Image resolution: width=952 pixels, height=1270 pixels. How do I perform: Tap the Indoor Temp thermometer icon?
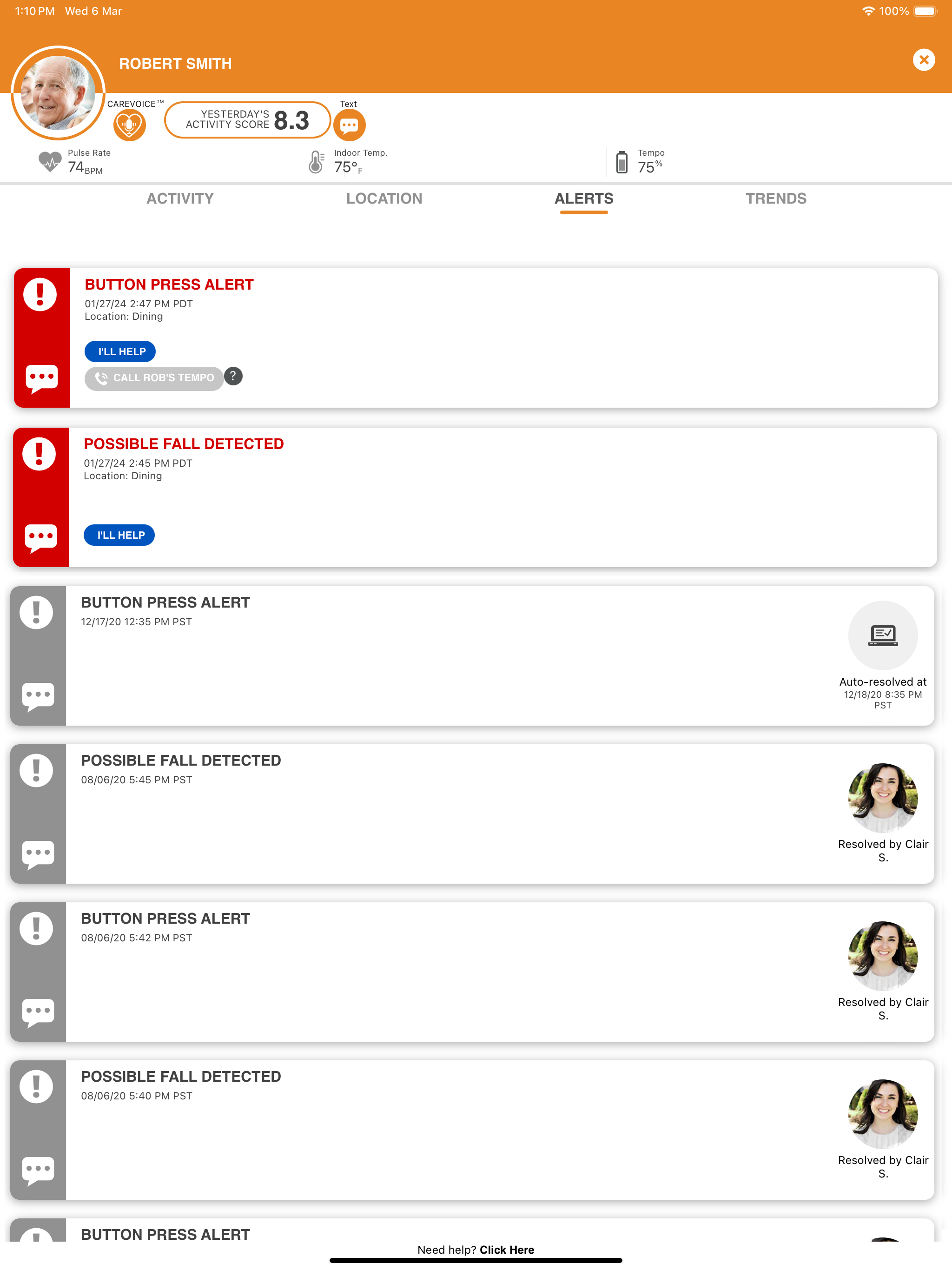pyautogui.click(x=316, y=162)
